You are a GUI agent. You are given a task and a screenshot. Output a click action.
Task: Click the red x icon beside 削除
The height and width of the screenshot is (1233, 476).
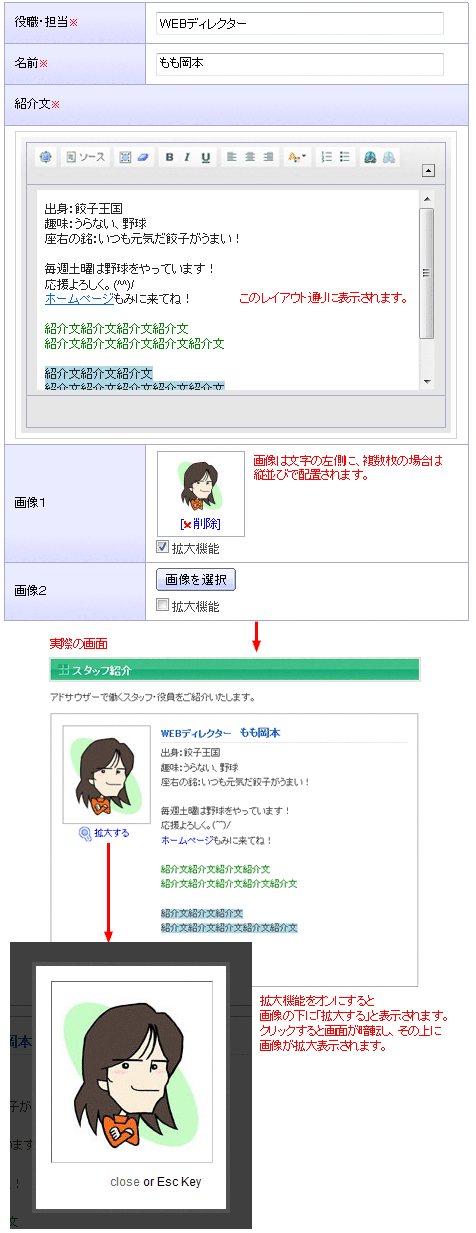point(187,524)
